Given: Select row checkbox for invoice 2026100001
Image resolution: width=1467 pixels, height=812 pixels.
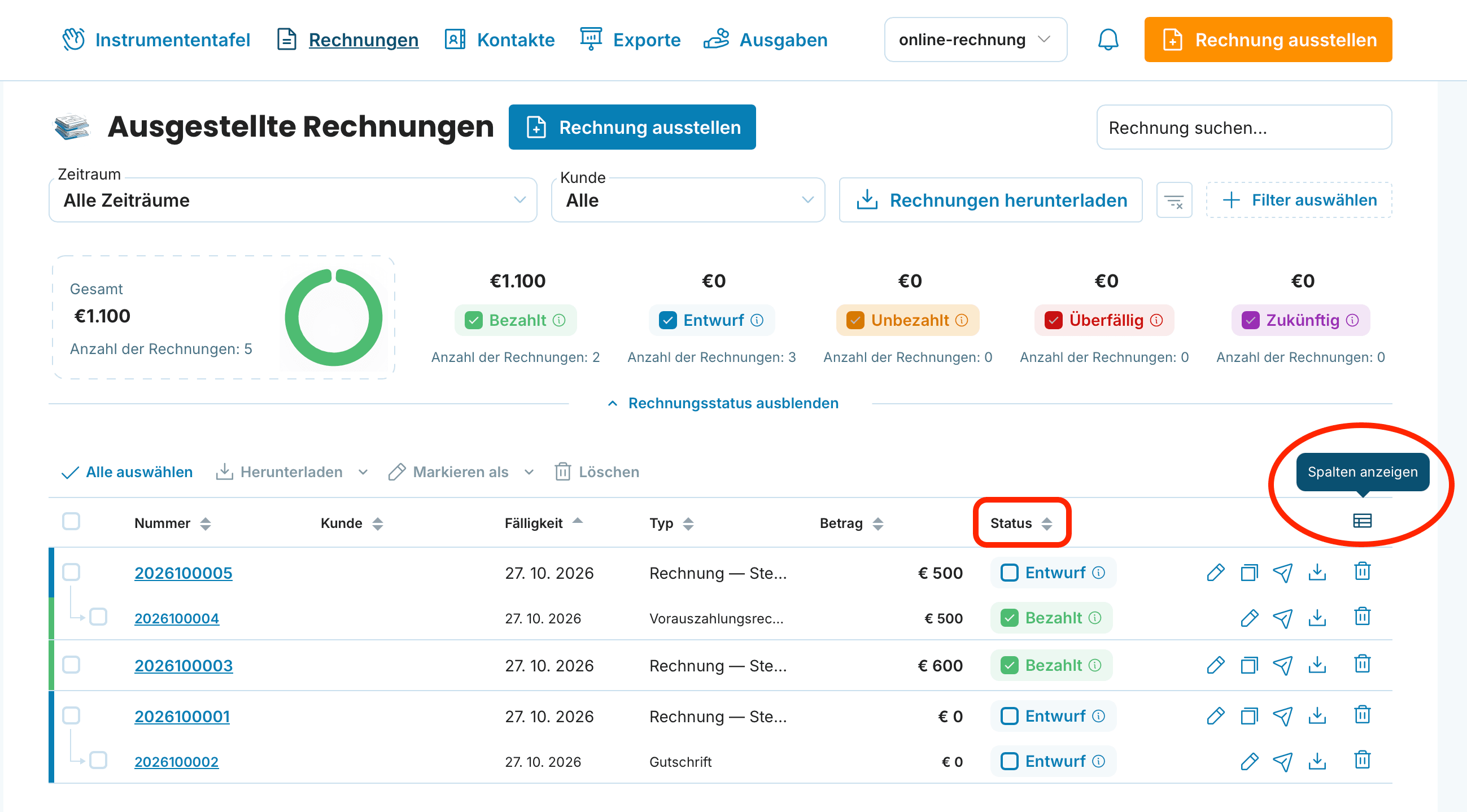Looking at the screenshot, I should (71, 715).
